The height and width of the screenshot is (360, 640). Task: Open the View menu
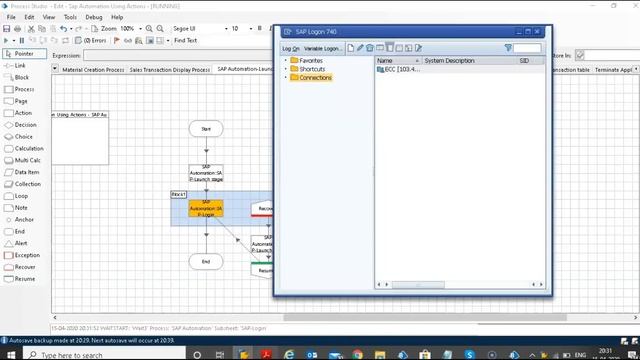pos(49,17)
